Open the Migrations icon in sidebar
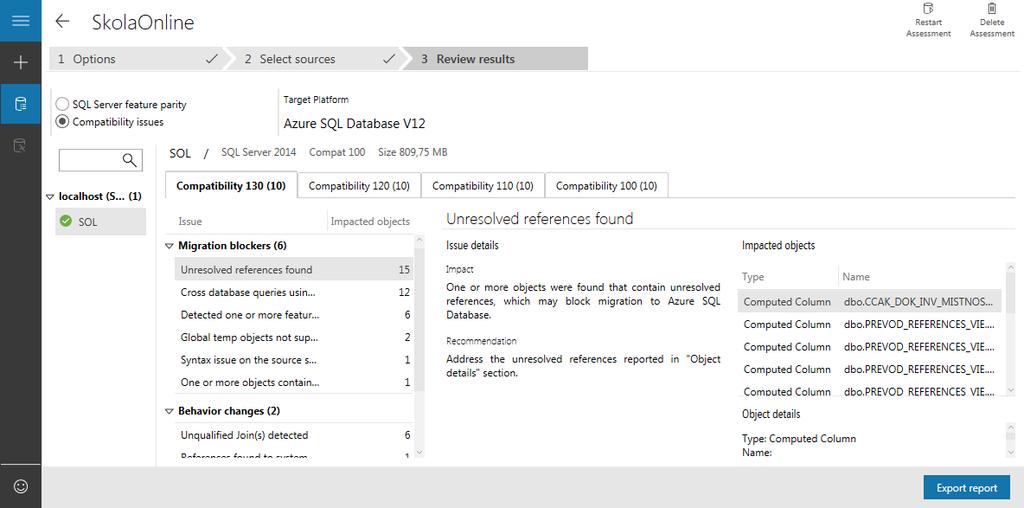 coord(20,145)
